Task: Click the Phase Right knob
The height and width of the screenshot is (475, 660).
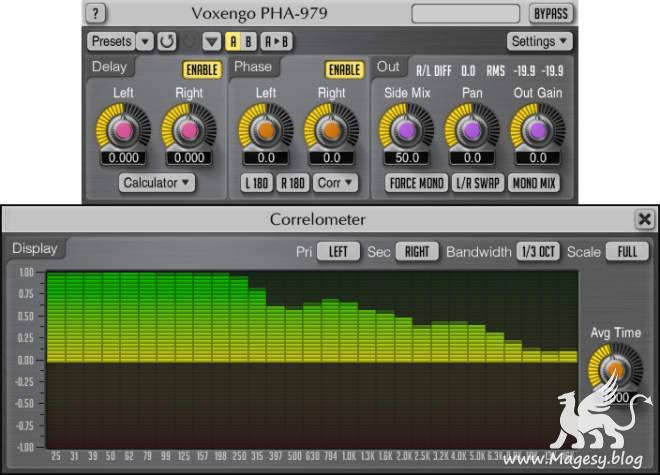Action: (332, 130)
